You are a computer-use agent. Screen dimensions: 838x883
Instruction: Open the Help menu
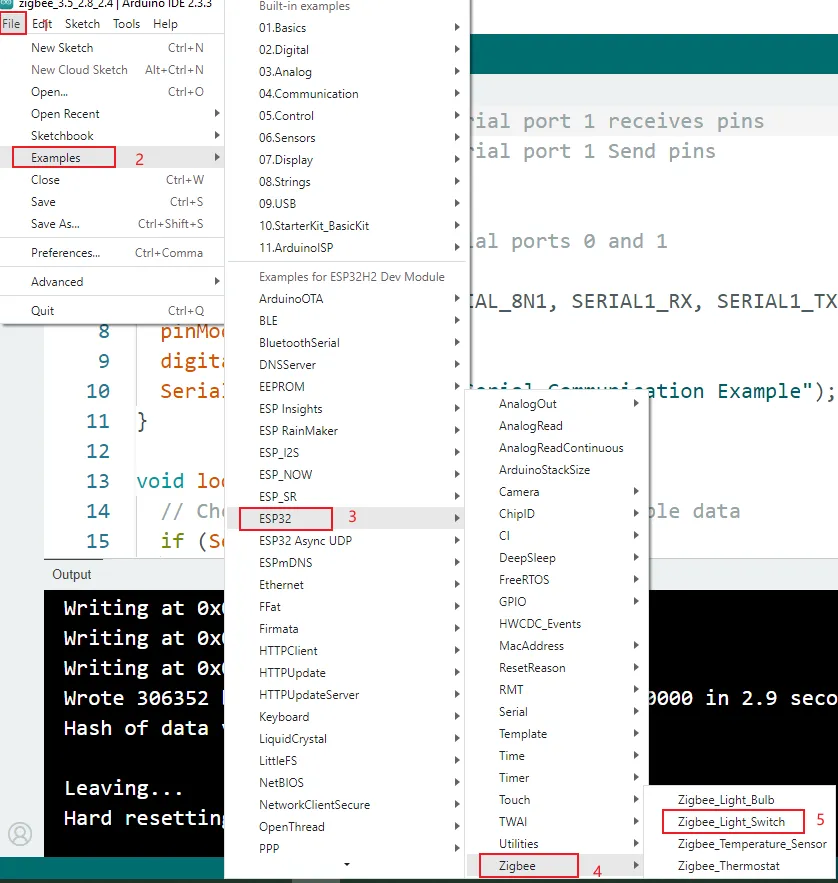[x=165, y=24]
